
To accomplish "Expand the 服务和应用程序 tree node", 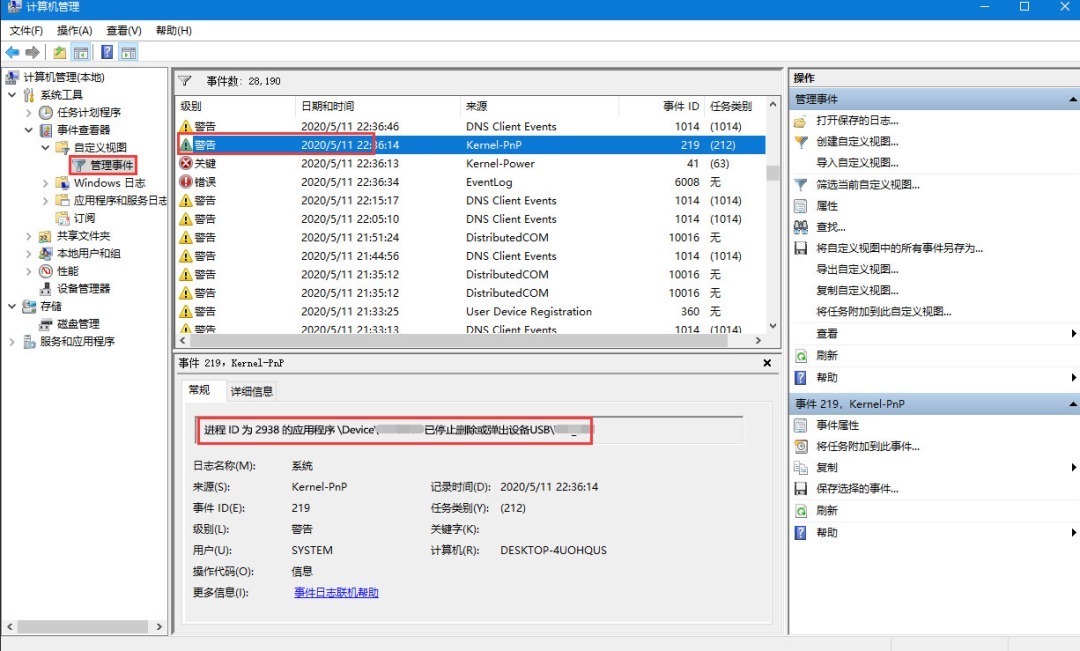I will pyautogui.click(x=12, y=341).
